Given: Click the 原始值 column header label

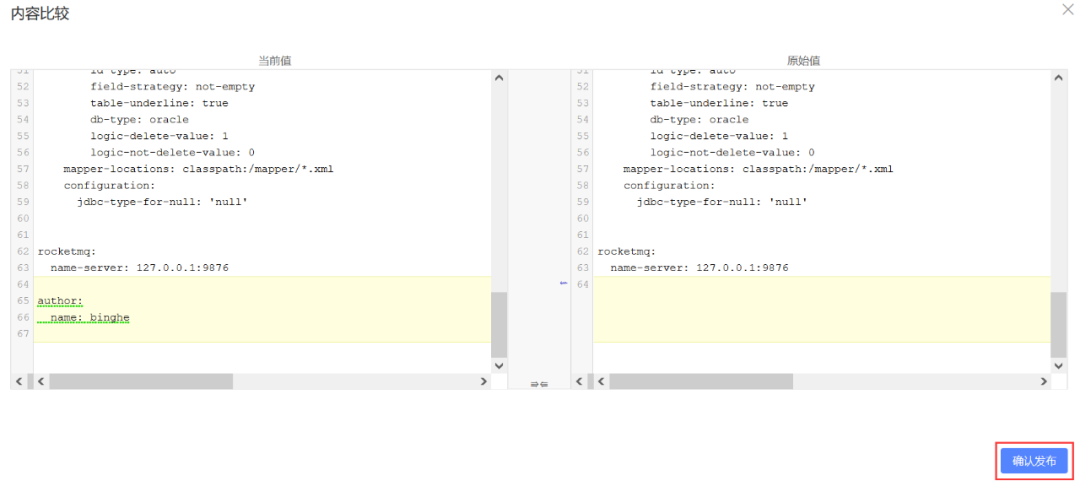Looking at the screenshot, I should (x=803, y=61).
